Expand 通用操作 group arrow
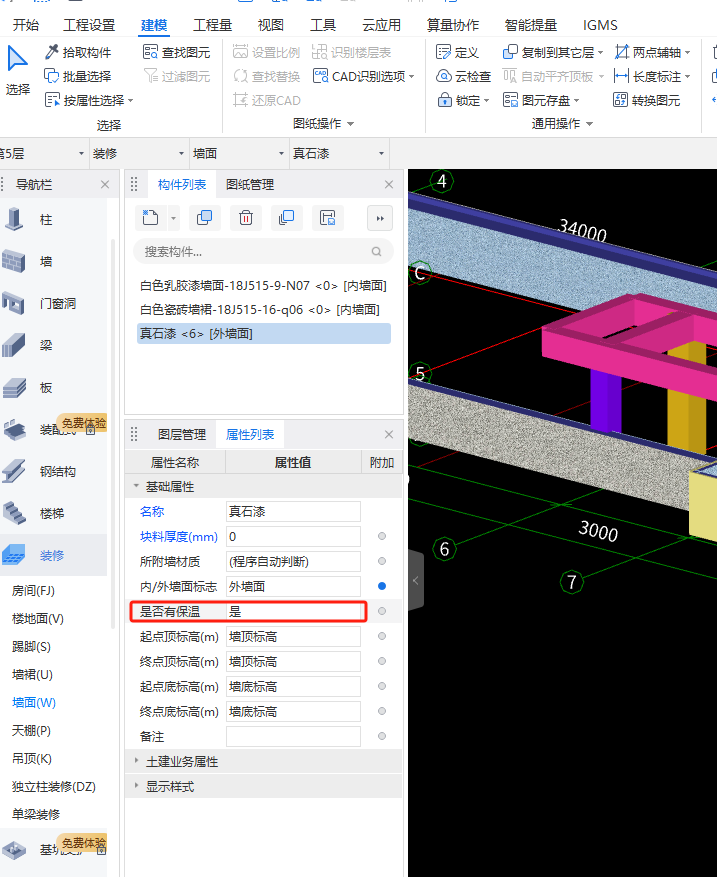 (x=589, y=124)
